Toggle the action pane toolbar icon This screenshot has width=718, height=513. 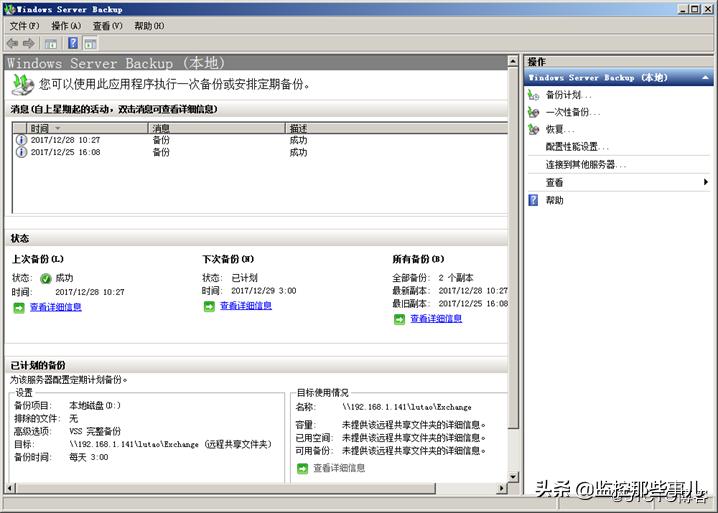click(90, 44)
